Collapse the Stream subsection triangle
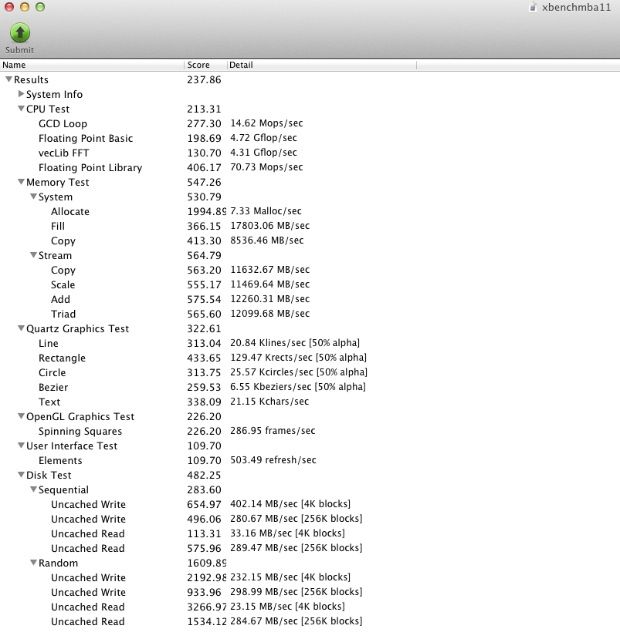This screenshot has height=639, width=620. pos(33,256)
